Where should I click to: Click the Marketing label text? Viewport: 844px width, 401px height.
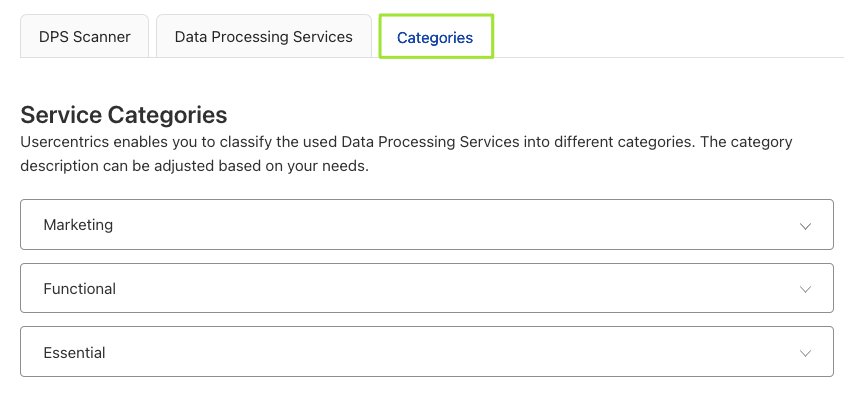(x=78, y=225)
